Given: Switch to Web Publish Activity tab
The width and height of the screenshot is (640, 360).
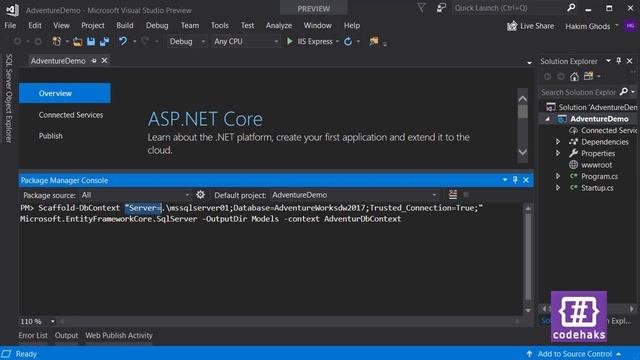Looking at the screenshot, I should click(x=119, y=336).
